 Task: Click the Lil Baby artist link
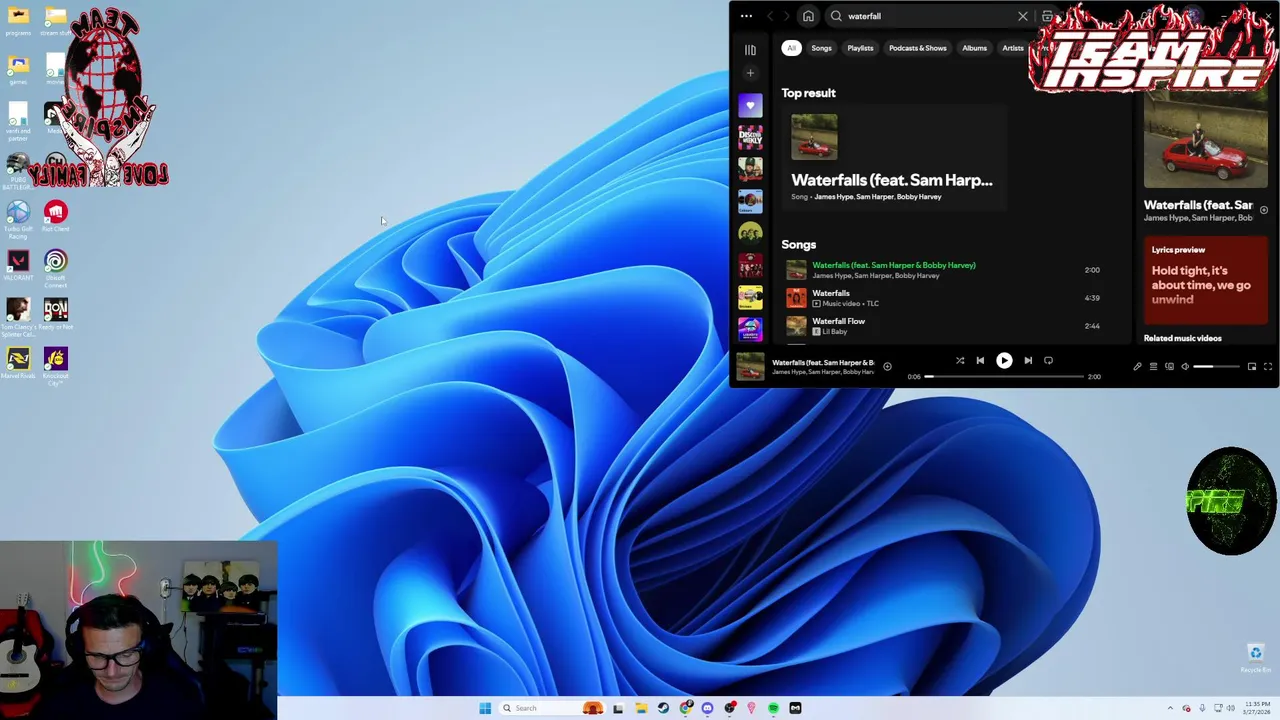[x=834, y=332]
